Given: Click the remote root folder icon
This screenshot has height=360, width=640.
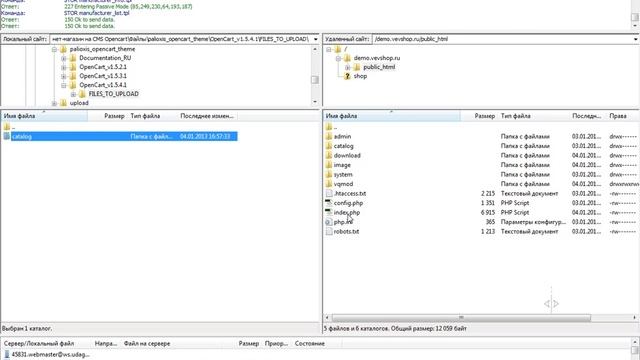Looking at the screenshot, I should (338, 49).
